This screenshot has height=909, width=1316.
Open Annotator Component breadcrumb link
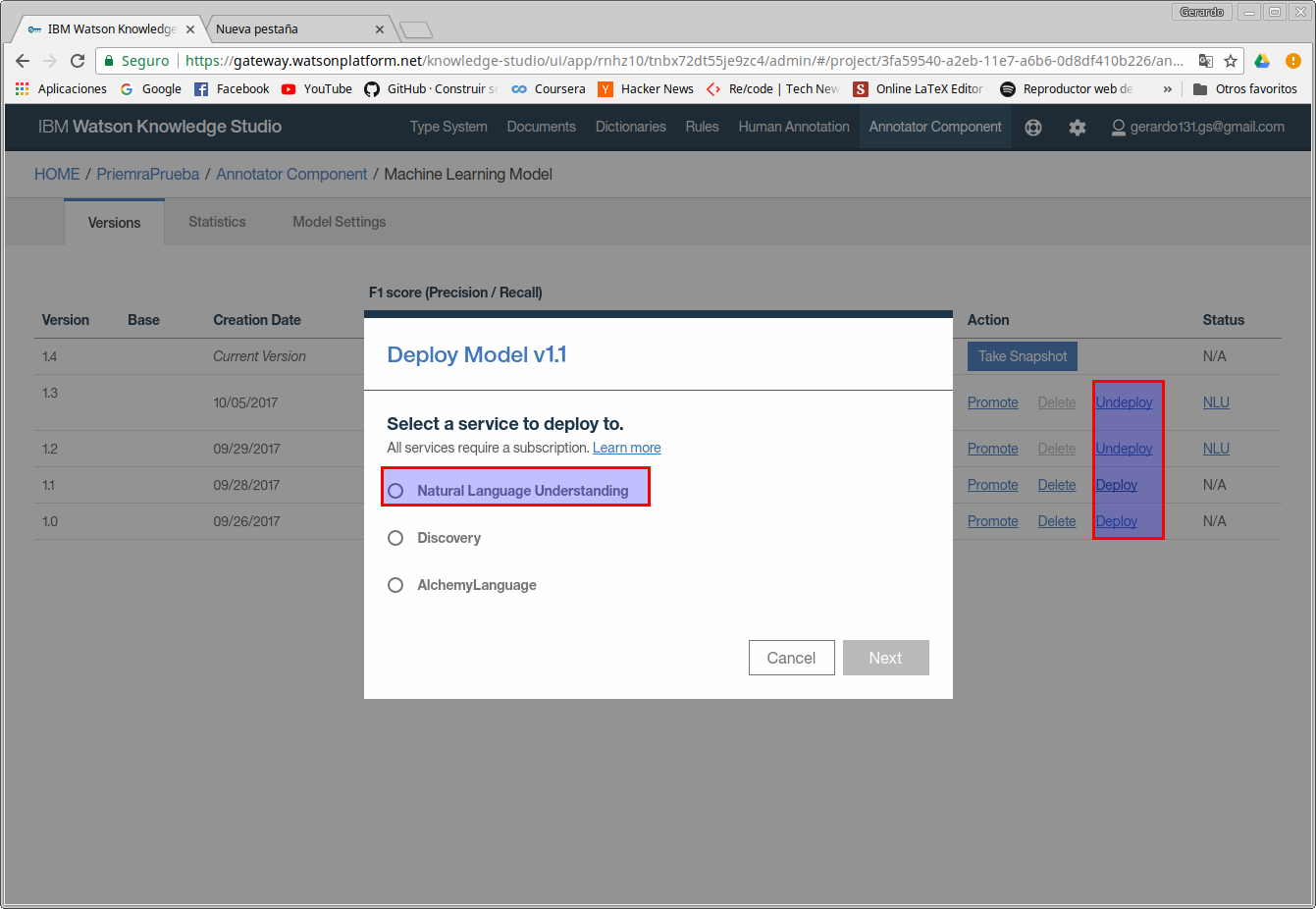[291, 174]
